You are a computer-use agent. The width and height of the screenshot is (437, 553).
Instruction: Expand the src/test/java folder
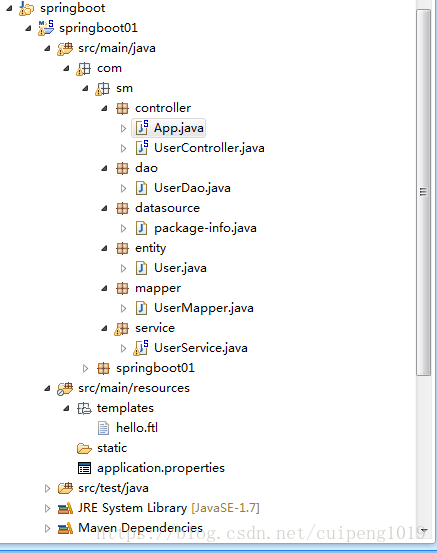click(47, 488)
